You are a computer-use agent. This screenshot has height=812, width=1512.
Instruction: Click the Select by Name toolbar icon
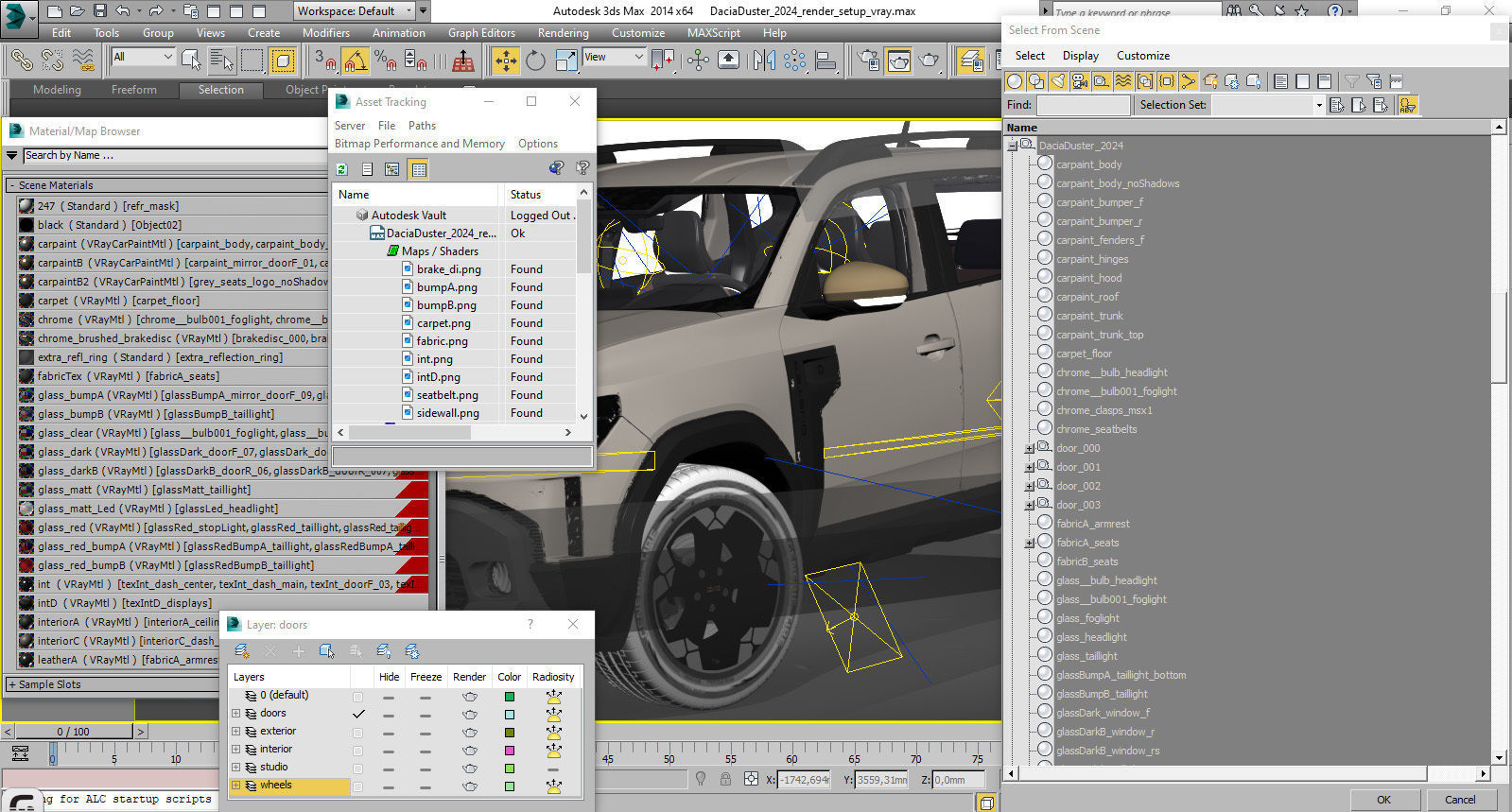click(221, 61)
